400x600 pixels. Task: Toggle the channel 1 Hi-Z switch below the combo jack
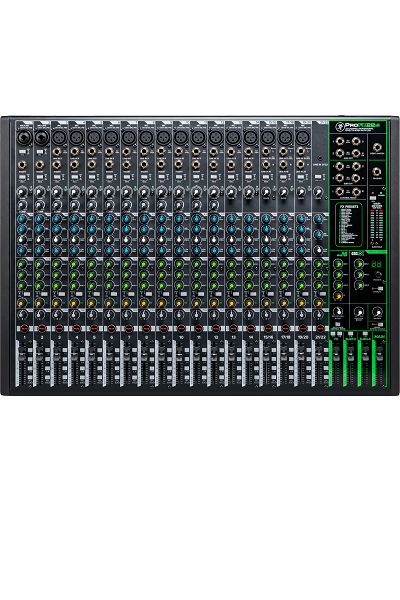click(22, 152)
